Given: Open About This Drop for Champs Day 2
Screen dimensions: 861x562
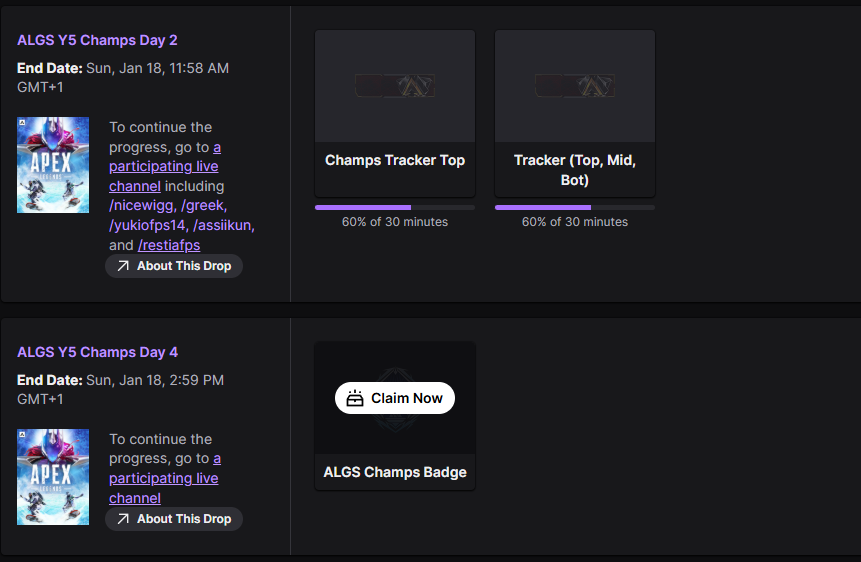Looking at the screenshot, I should point(174,266).
